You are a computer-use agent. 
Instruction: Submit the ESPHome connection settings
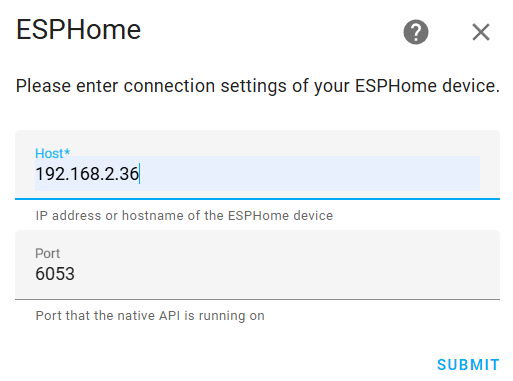tap(468, 365)
